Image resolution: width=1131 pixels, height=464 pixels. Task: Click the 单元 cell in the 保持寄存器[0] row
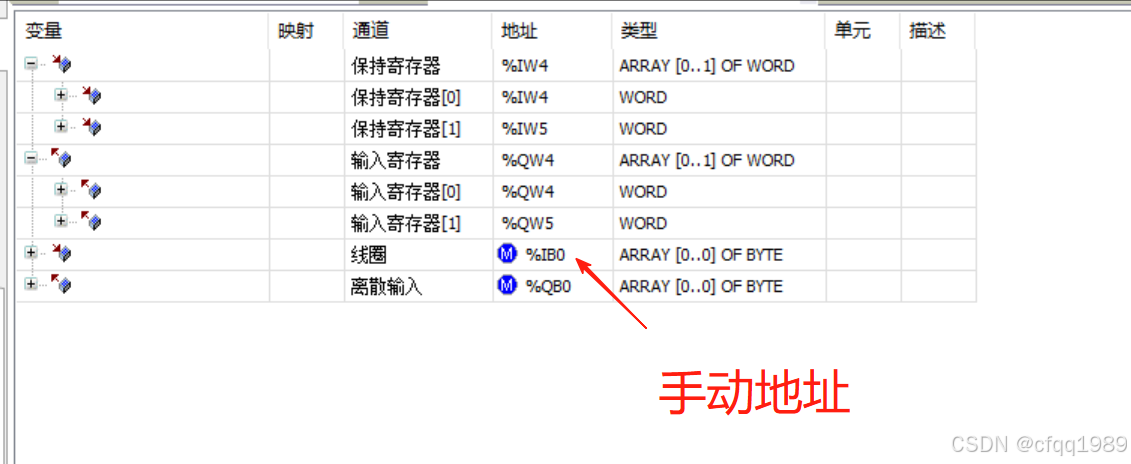pos(863,97)
